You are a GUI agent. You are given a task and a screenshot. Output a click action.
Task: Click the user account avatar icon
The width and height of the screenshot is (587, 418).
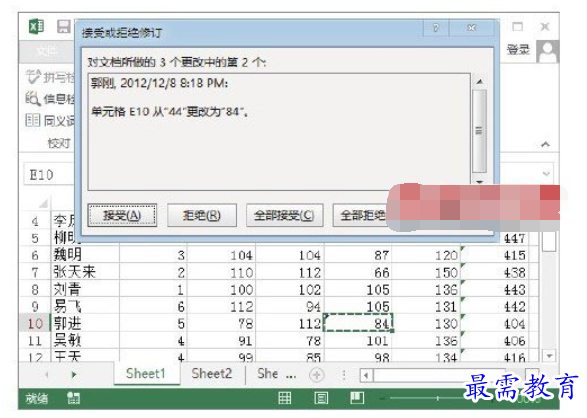point(548,51)
